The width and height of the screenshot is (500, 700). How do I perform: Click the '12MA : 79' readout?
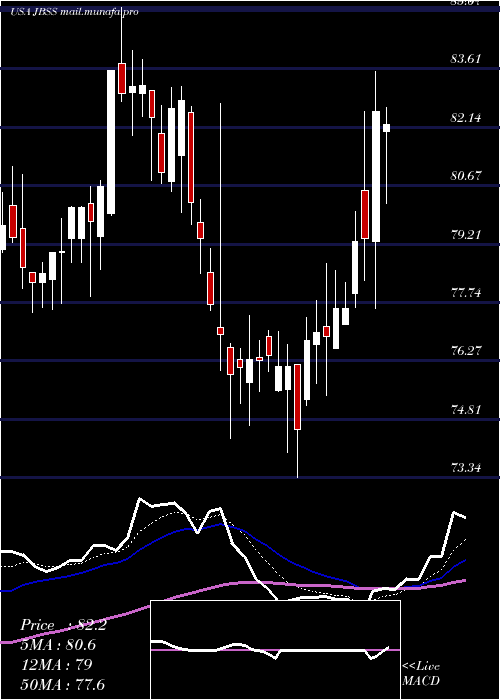pos(57,665)
